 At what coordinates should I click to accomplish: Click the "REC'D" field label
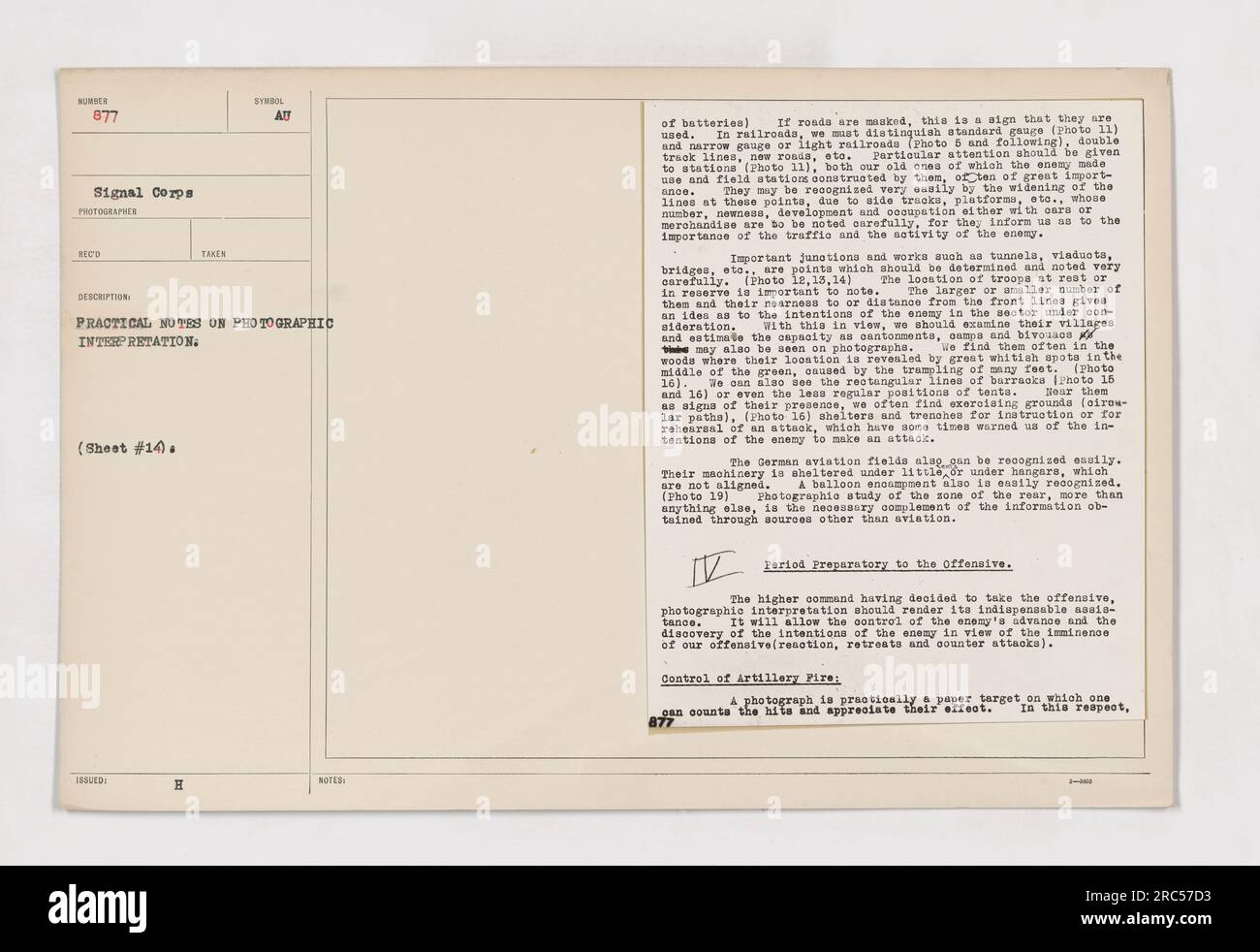click(90, 253)
